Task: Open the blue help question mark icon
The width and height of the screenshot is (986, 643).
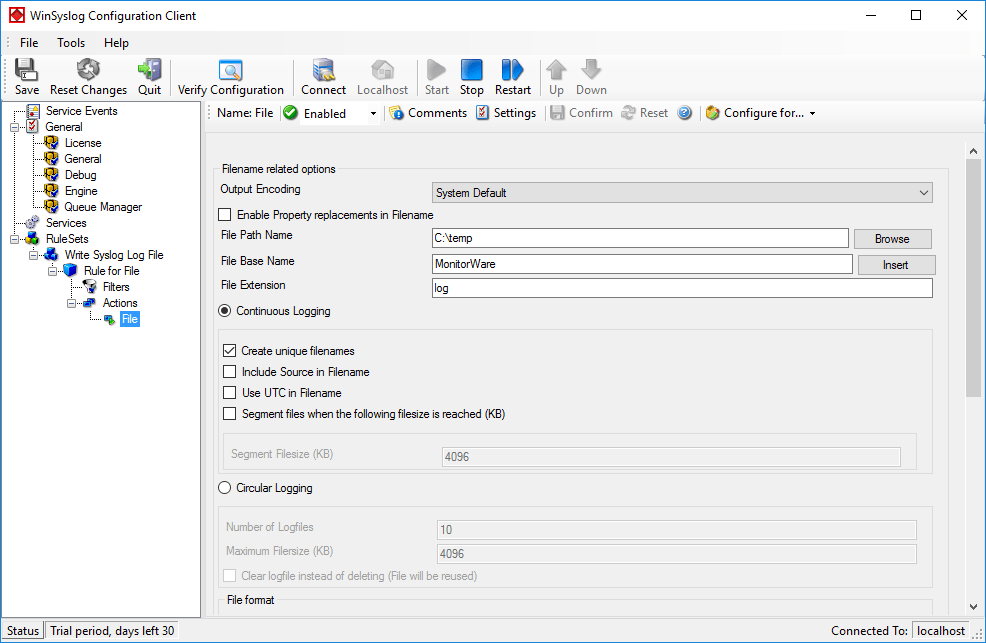Action: (684, 113)
